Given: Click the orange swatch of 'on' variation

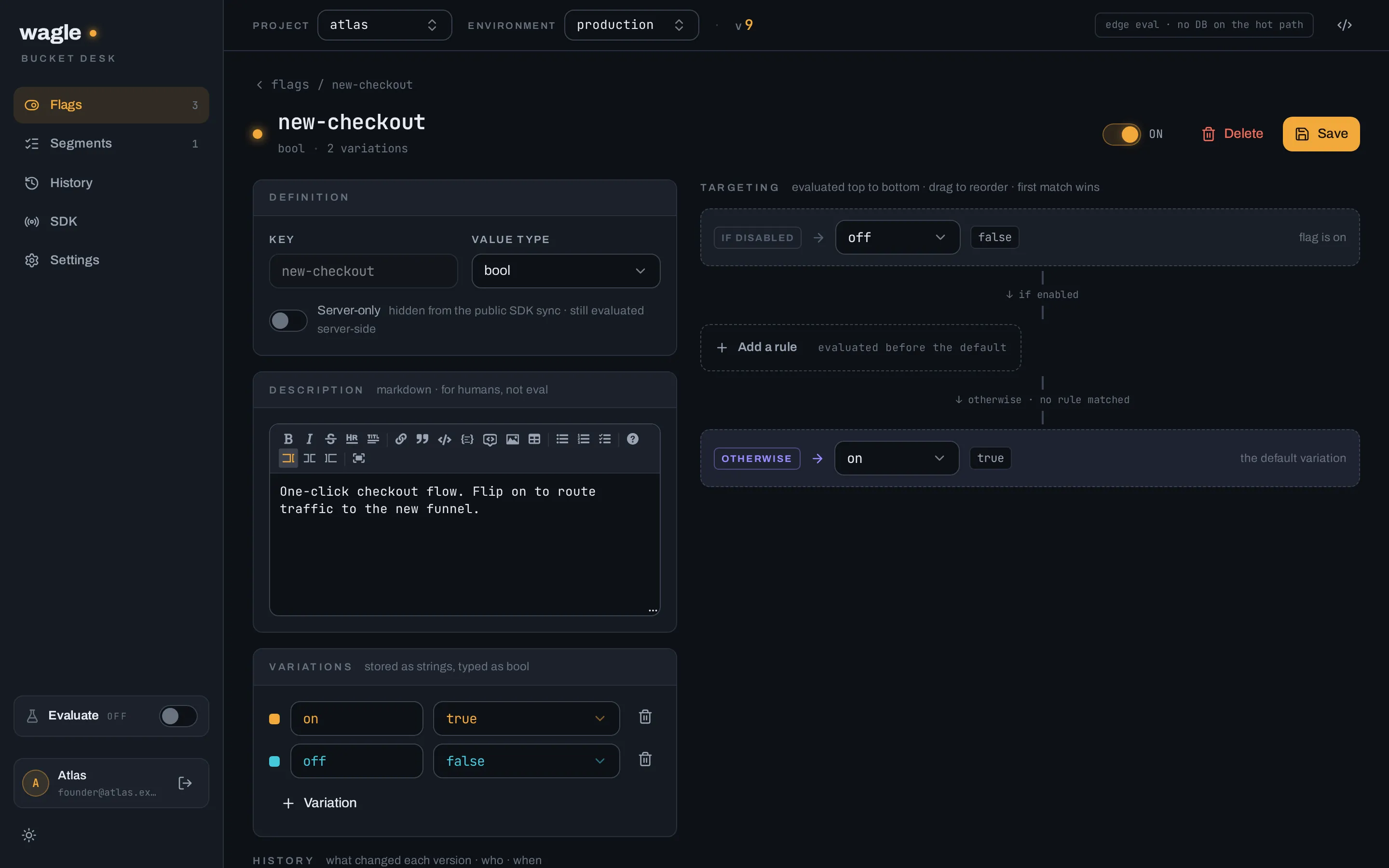Looking at the screenshot, I should (274, 719).
